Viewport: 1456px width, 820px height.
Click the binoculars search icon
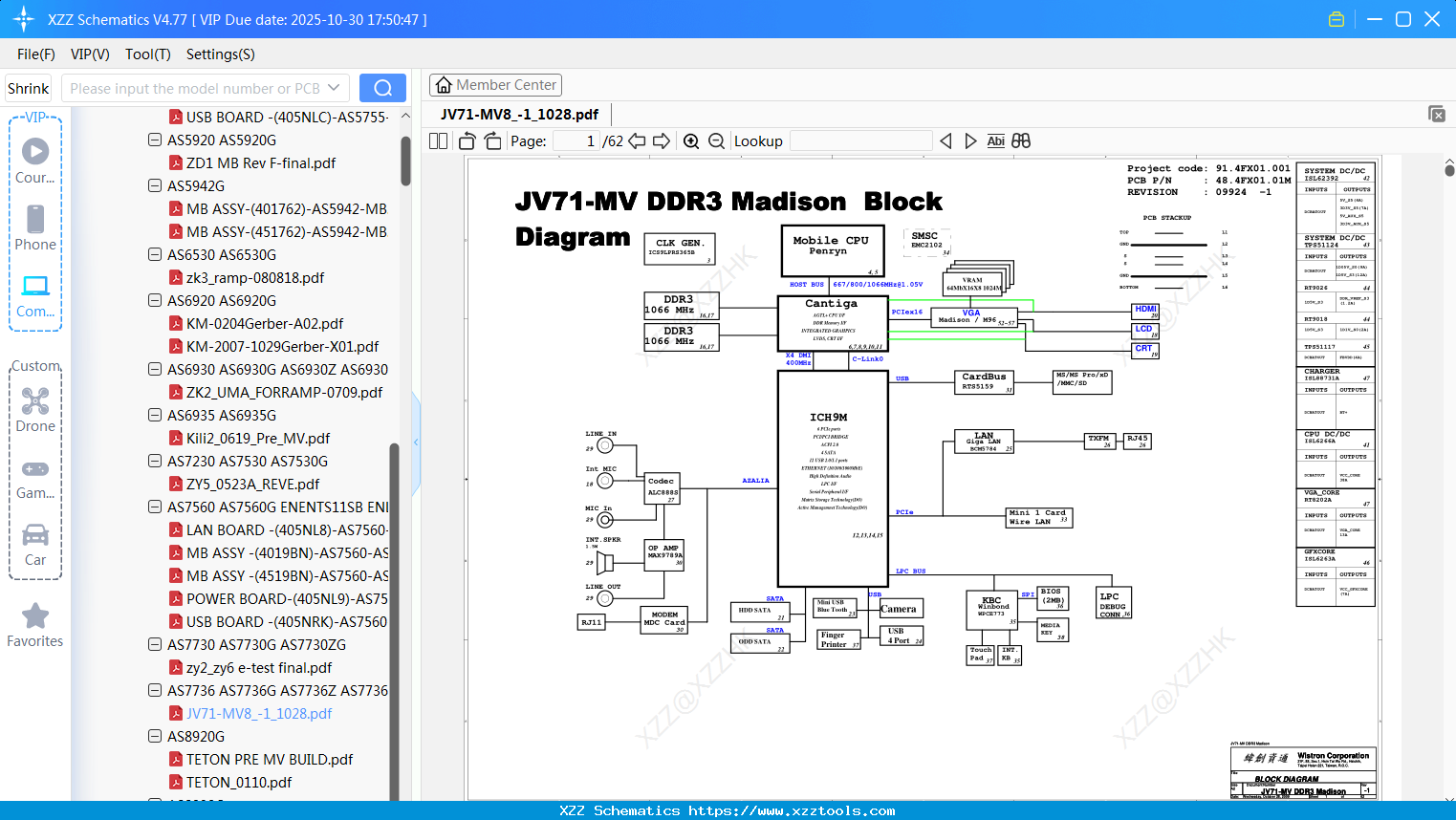(1021, 140)
